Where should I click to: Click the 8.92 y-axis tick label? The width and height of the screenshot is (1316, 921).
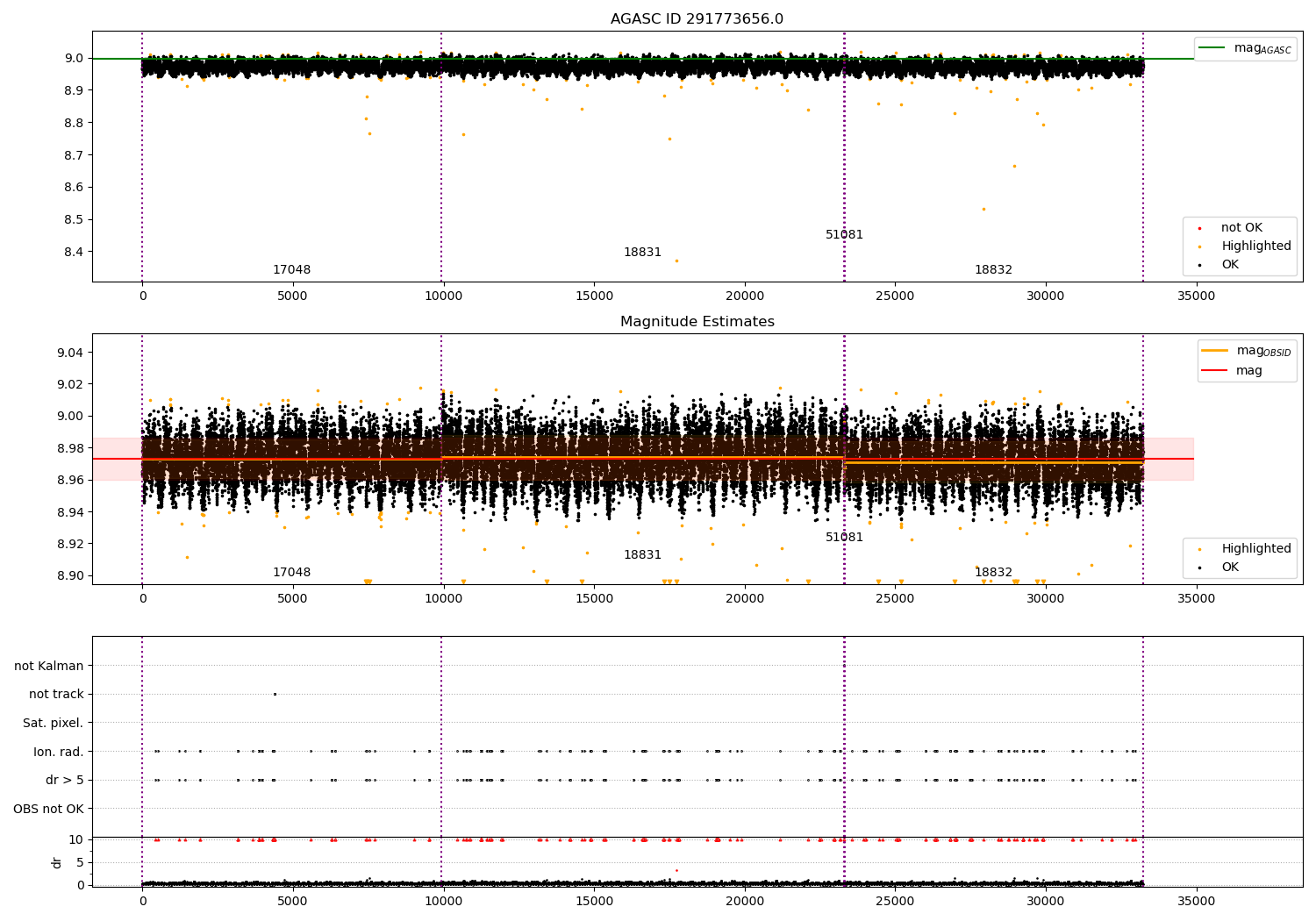click(x=69, y=544)
